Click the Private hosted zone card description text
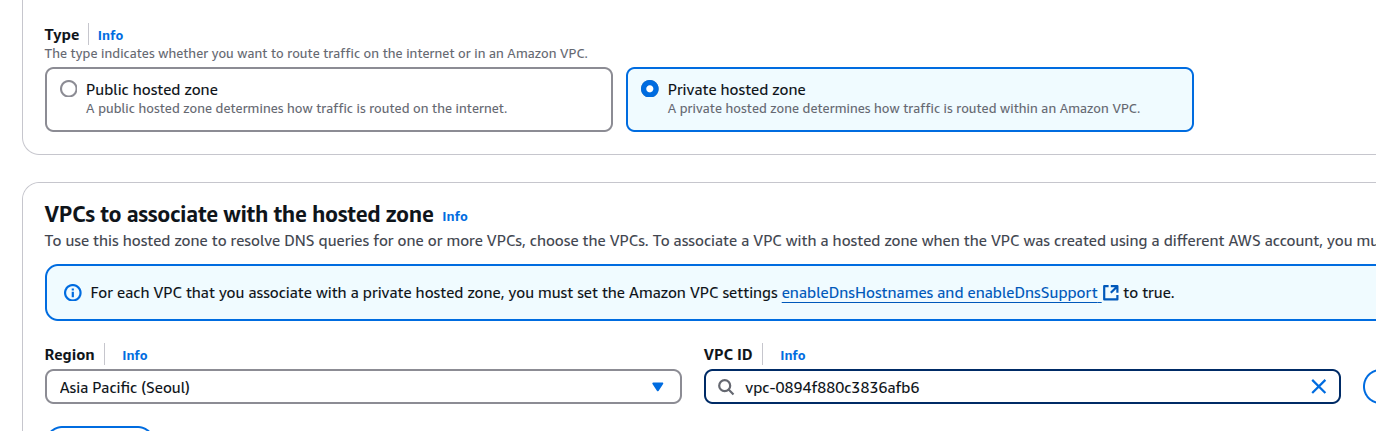Screen dimensions: 1376x431 tap(904, 108)
